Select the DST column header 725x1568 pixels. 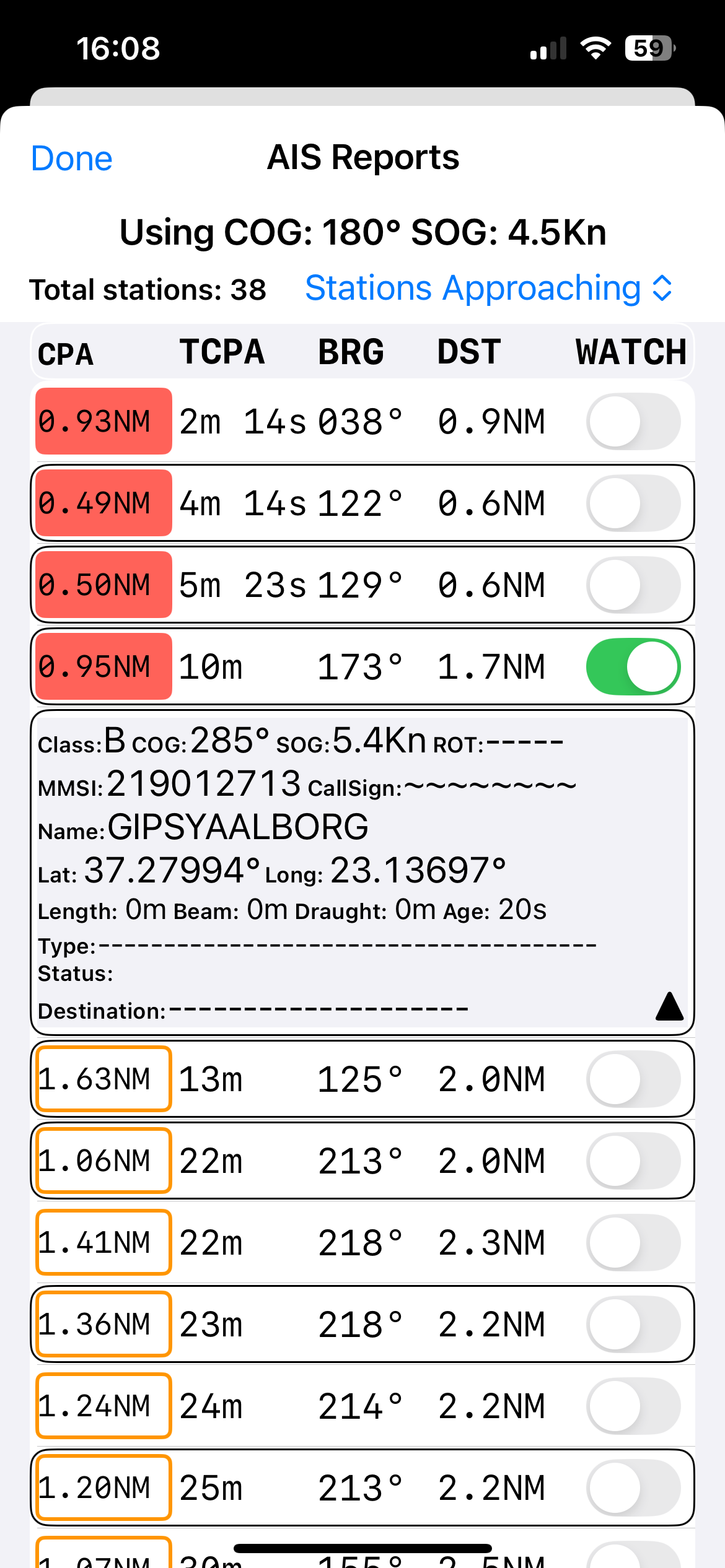(x=469, y=352)
